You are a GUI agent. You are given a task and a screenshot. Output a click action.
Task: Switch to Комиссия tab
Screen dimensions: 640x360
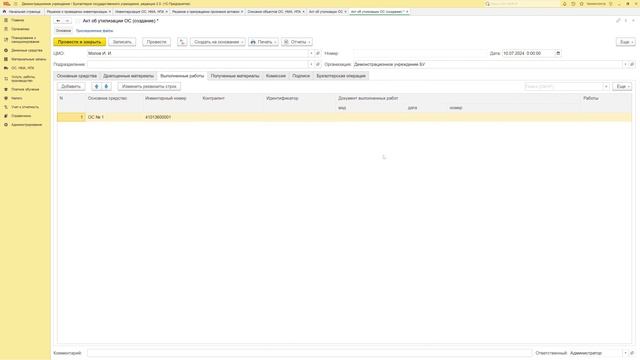(x=276, y=76)
